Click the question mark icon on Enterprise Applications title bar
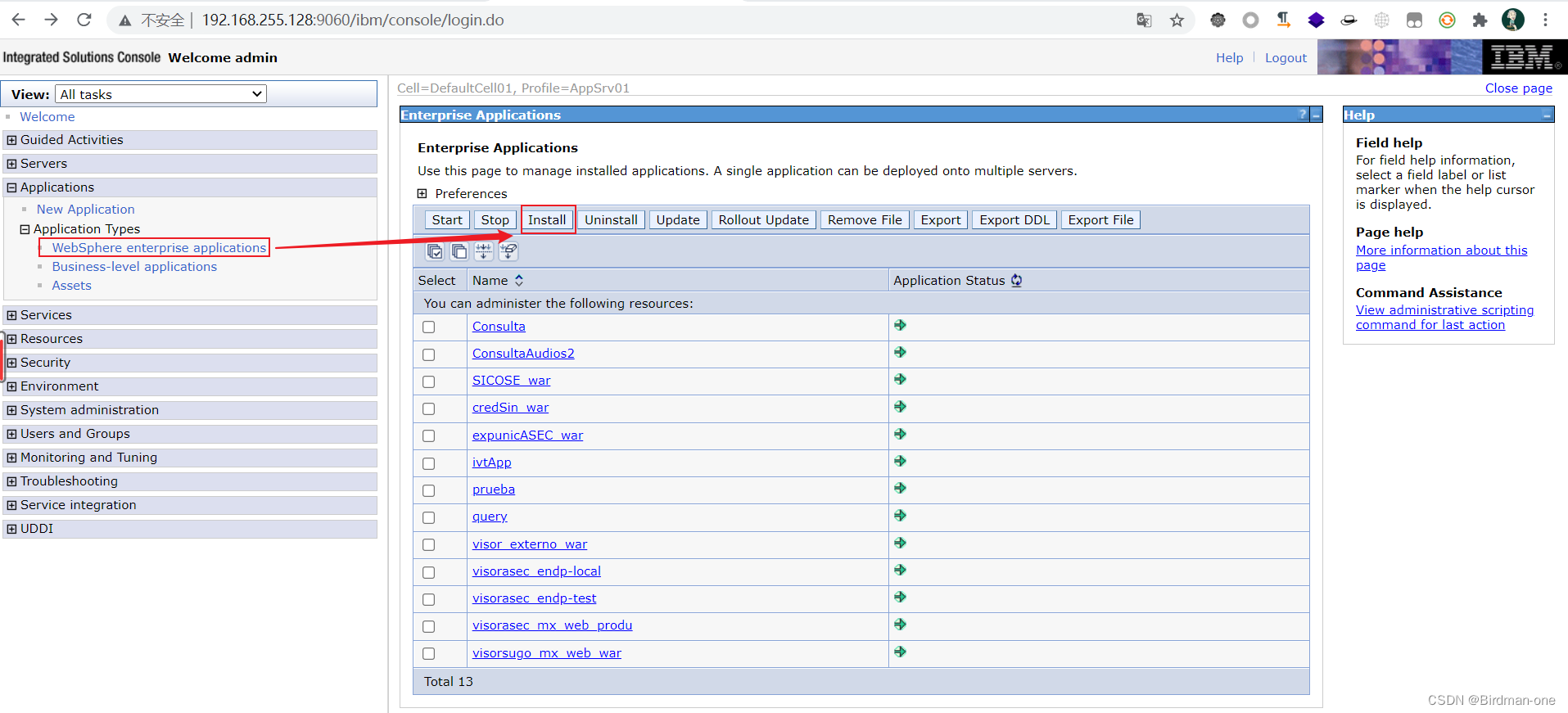Screen dimensions: 1568x713 pos(1303,115)
